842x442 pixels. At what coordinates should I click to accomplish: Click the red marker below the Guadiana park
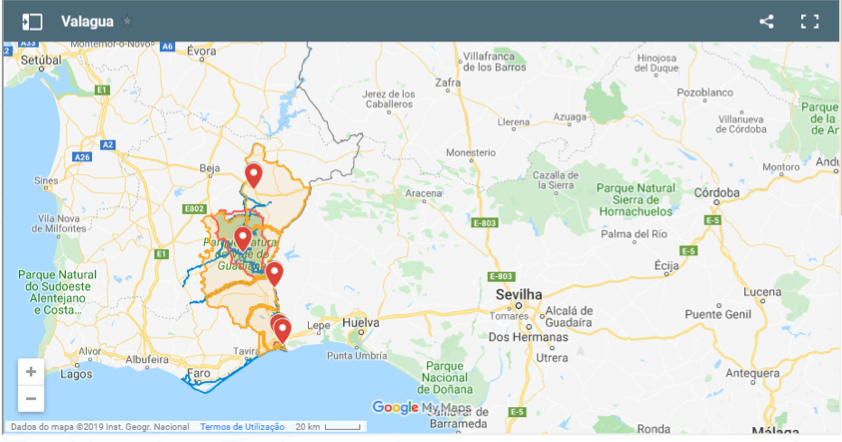[x=274, y=273]
